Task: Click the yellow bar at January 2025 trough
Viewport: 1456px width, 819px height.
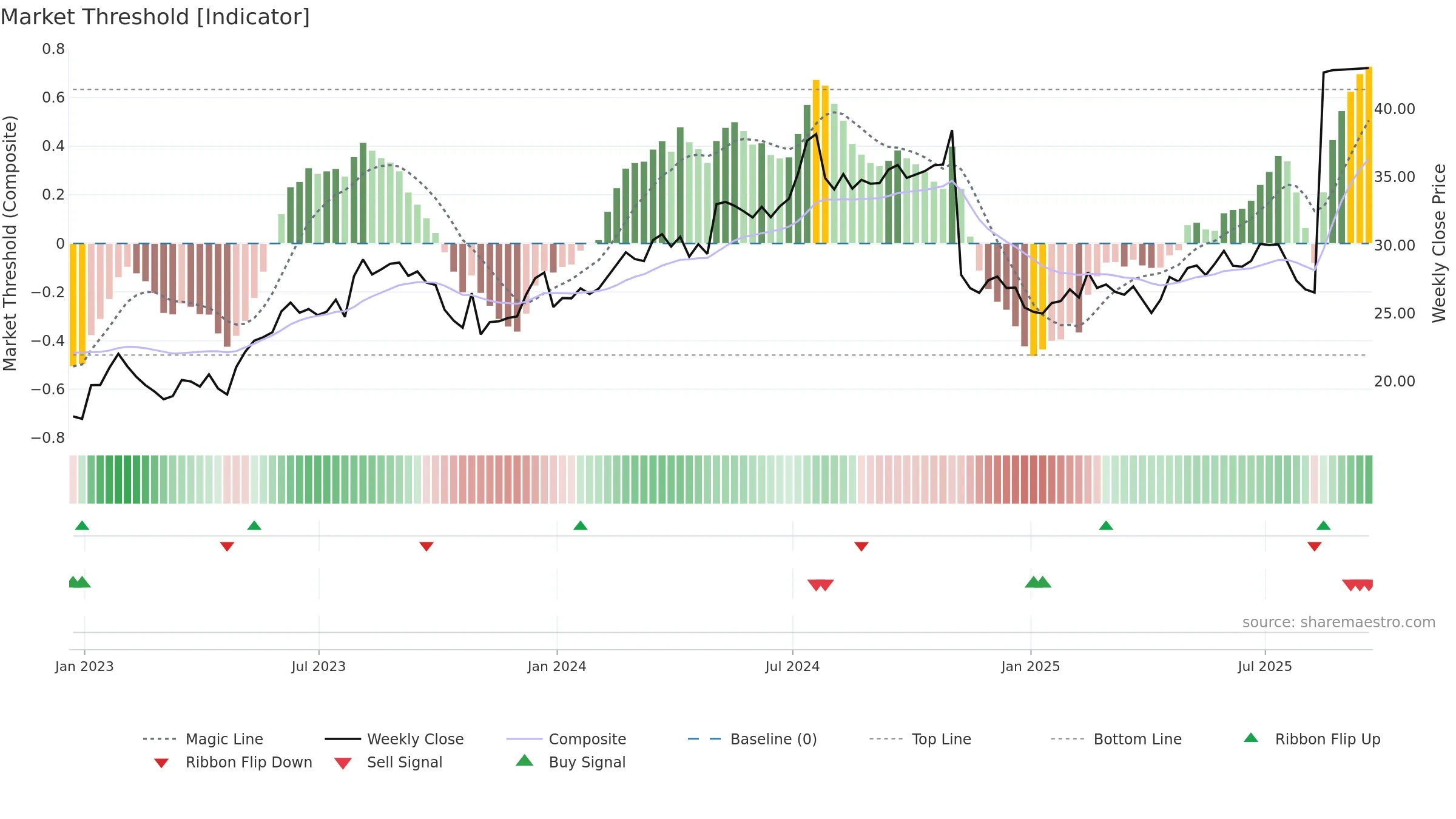Action: click(x=1034, y=300)
